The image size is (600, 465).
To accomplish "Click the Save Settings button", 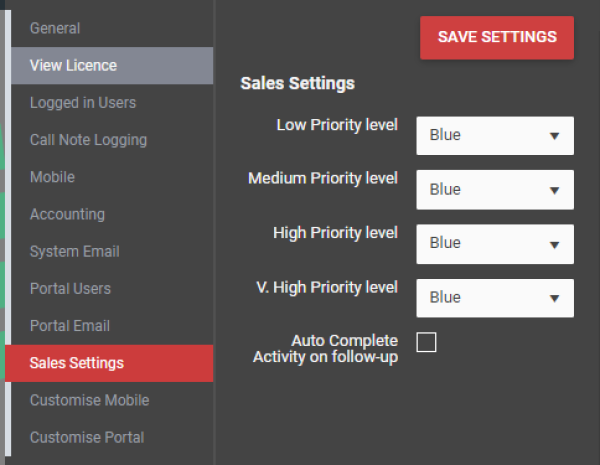I will (x=497, y=38).
